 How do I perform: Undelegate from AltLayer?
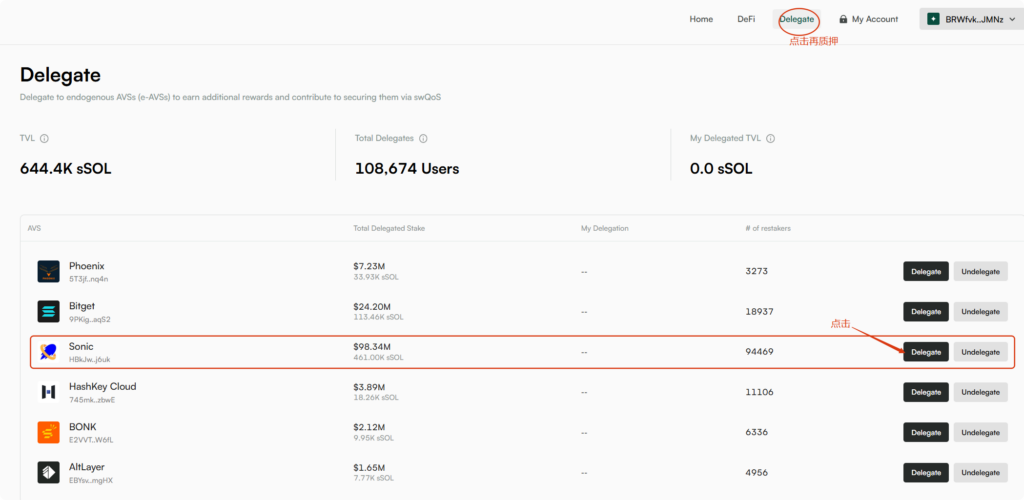coord(980,473)
